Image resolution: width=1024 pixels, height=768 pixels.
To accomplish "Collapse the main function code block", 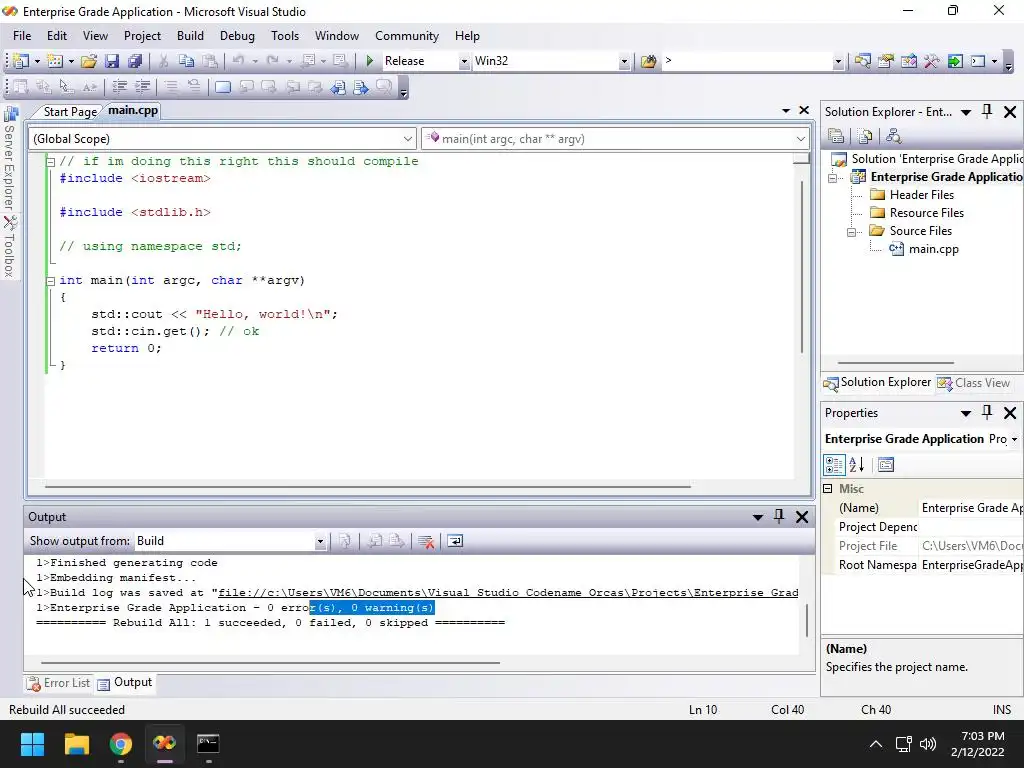I will [50, 281].
